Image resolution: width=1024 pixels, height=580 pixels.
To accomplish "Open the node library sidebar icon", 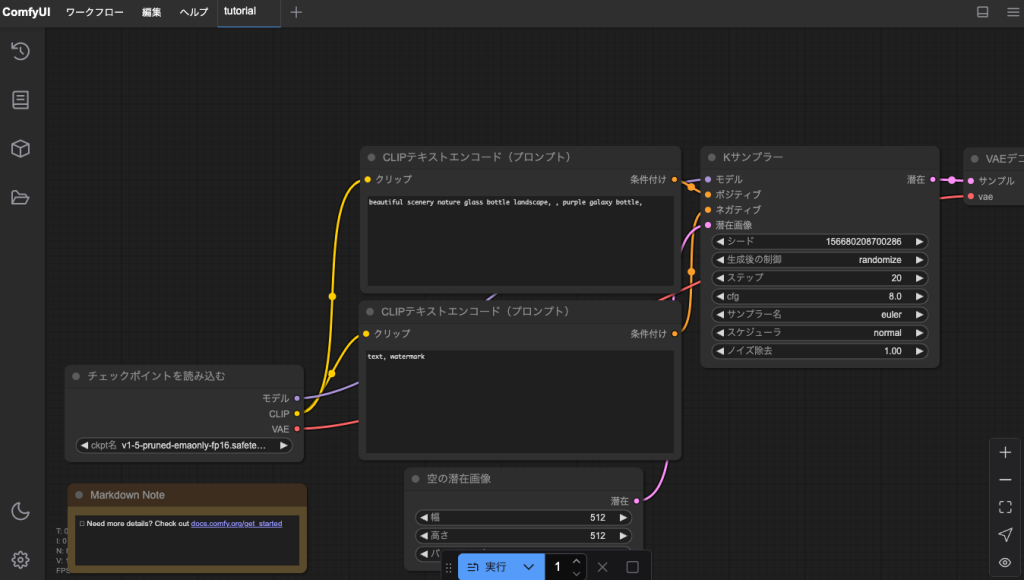I will pos(20,100).
